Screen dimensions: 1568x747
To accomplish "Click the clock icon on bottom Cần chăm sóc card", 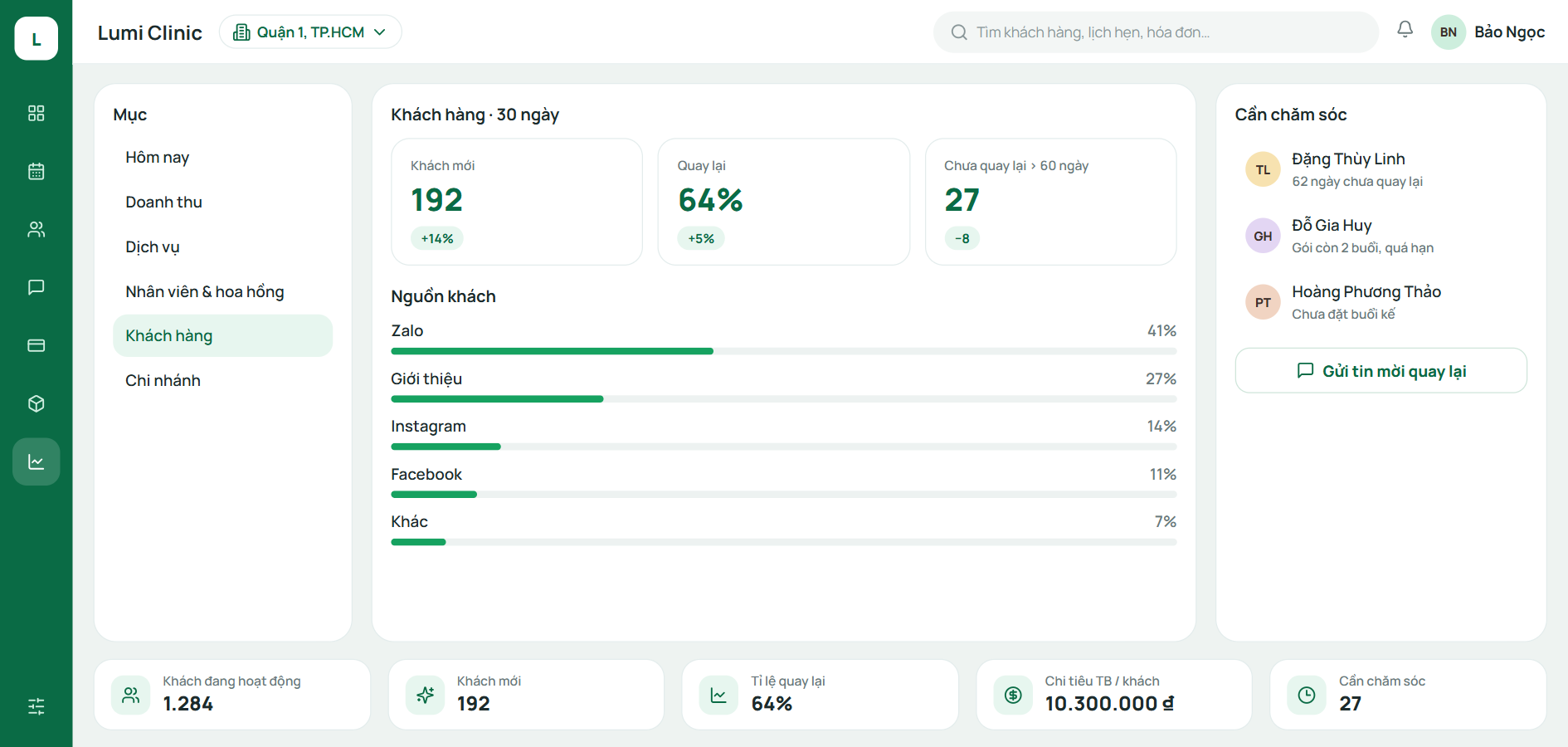I will click(1307, 695).
